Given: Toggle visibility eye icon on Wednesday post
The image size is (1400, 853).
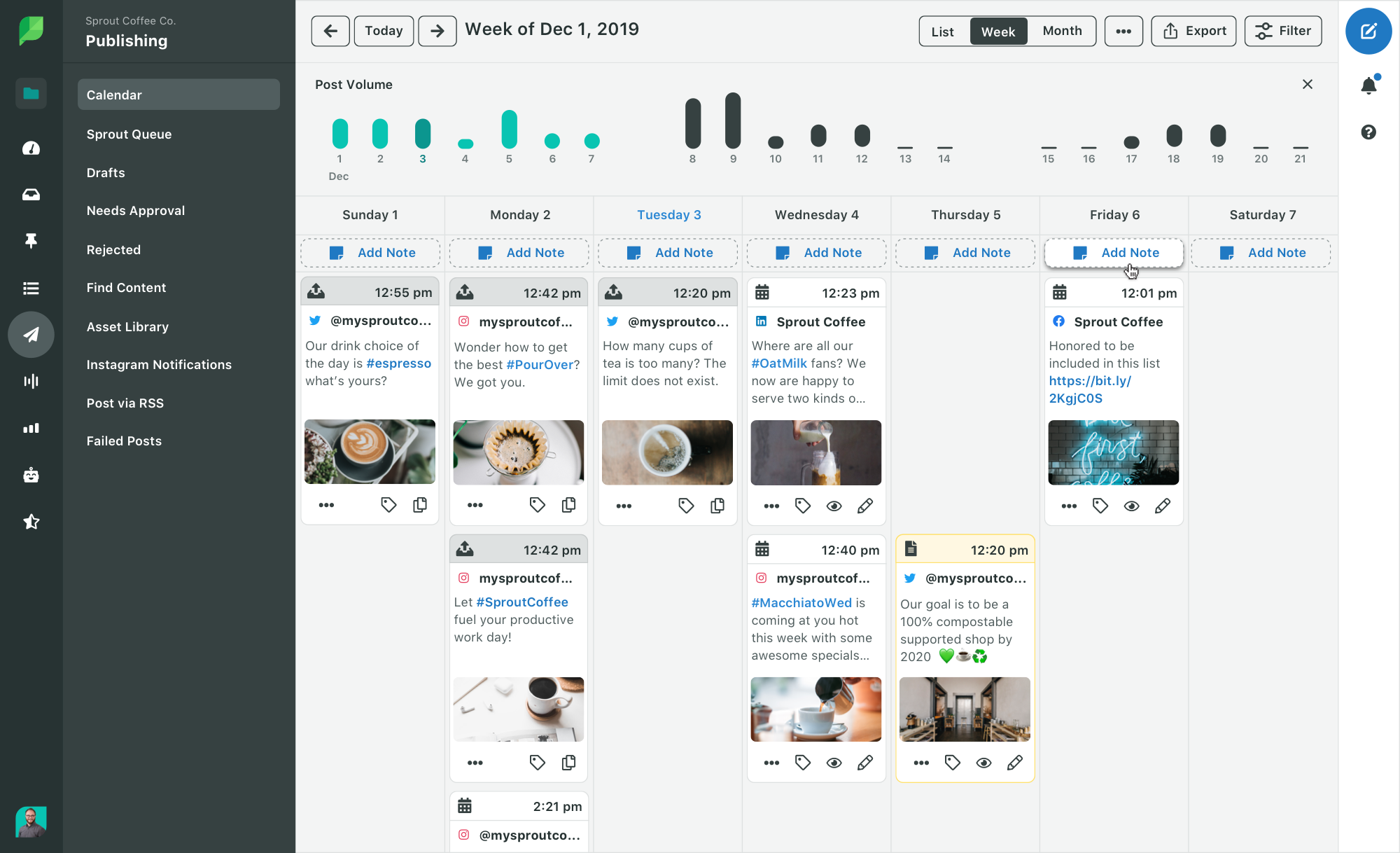Looking at the screenshot, I should [834, 506].
